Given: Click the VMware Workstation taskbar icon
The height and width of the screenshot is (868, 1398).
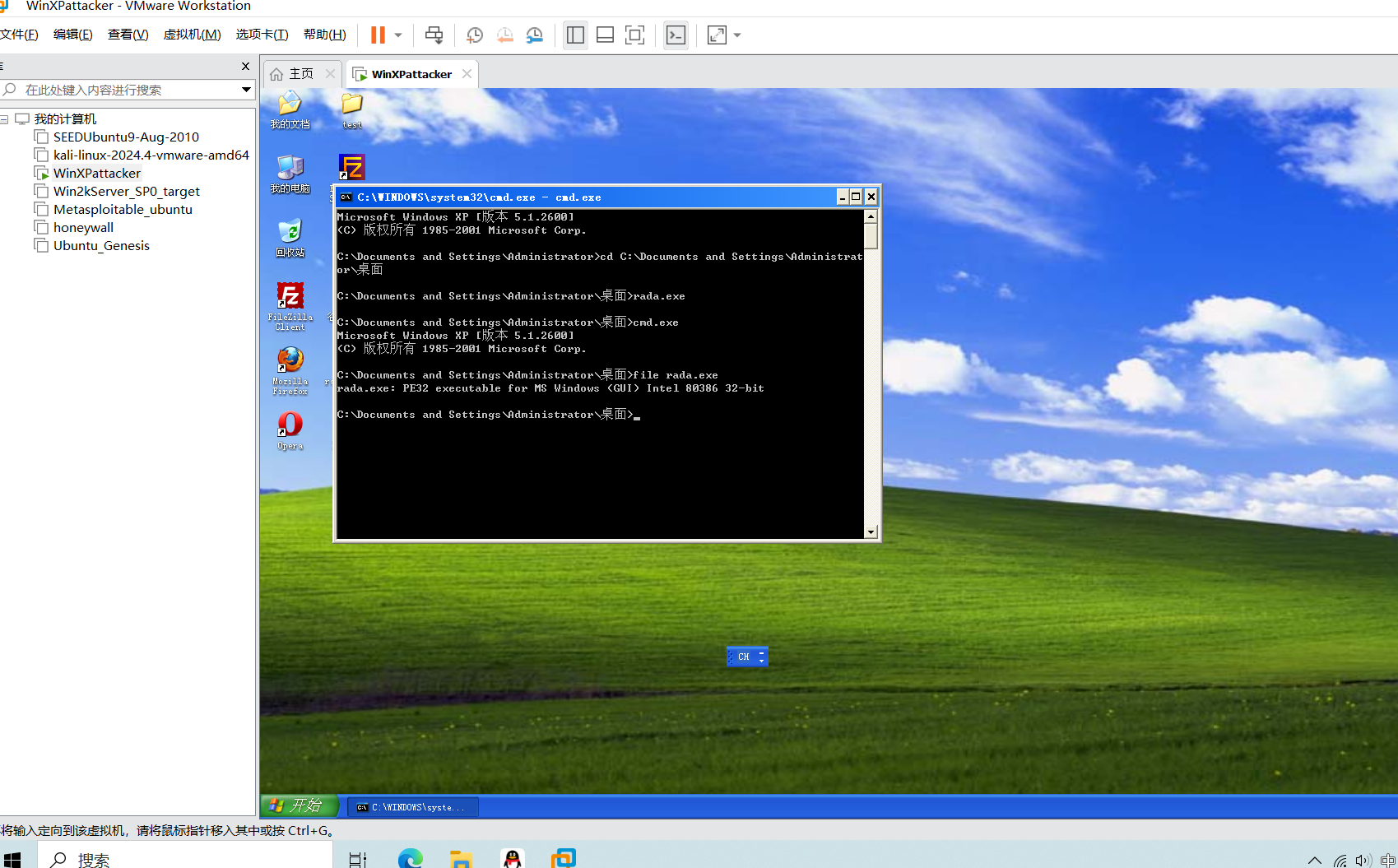Looking at the screenshot, I should coord(564,858).
